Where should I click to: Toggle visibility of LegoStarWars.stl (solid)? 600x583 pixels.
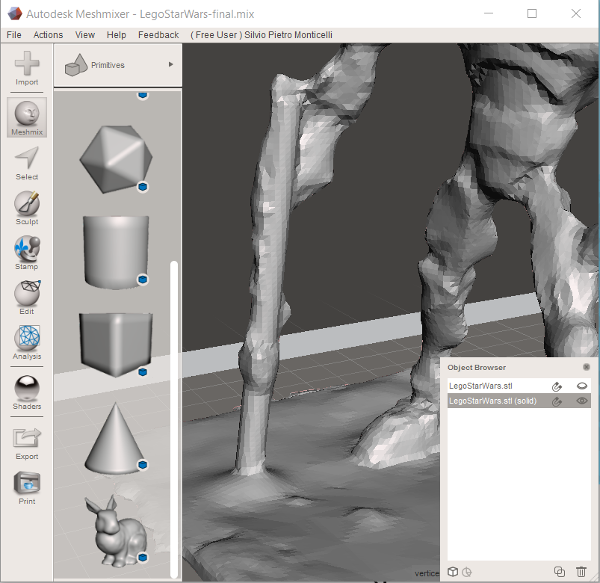coord(582,401)
